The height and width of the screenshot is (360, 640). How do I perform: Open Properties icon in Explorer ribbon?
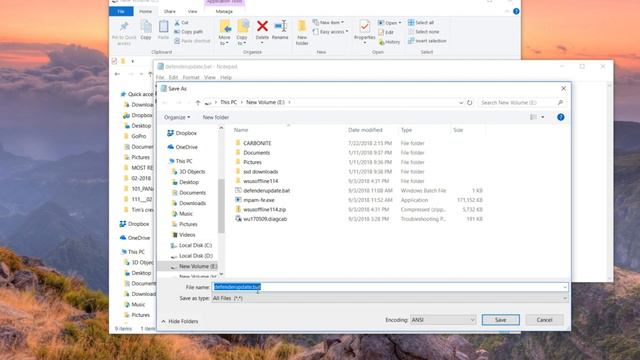click(364, 27)
